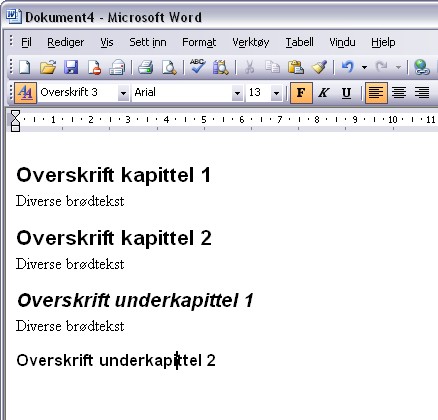Toggle bold (F) formatting

301,93
